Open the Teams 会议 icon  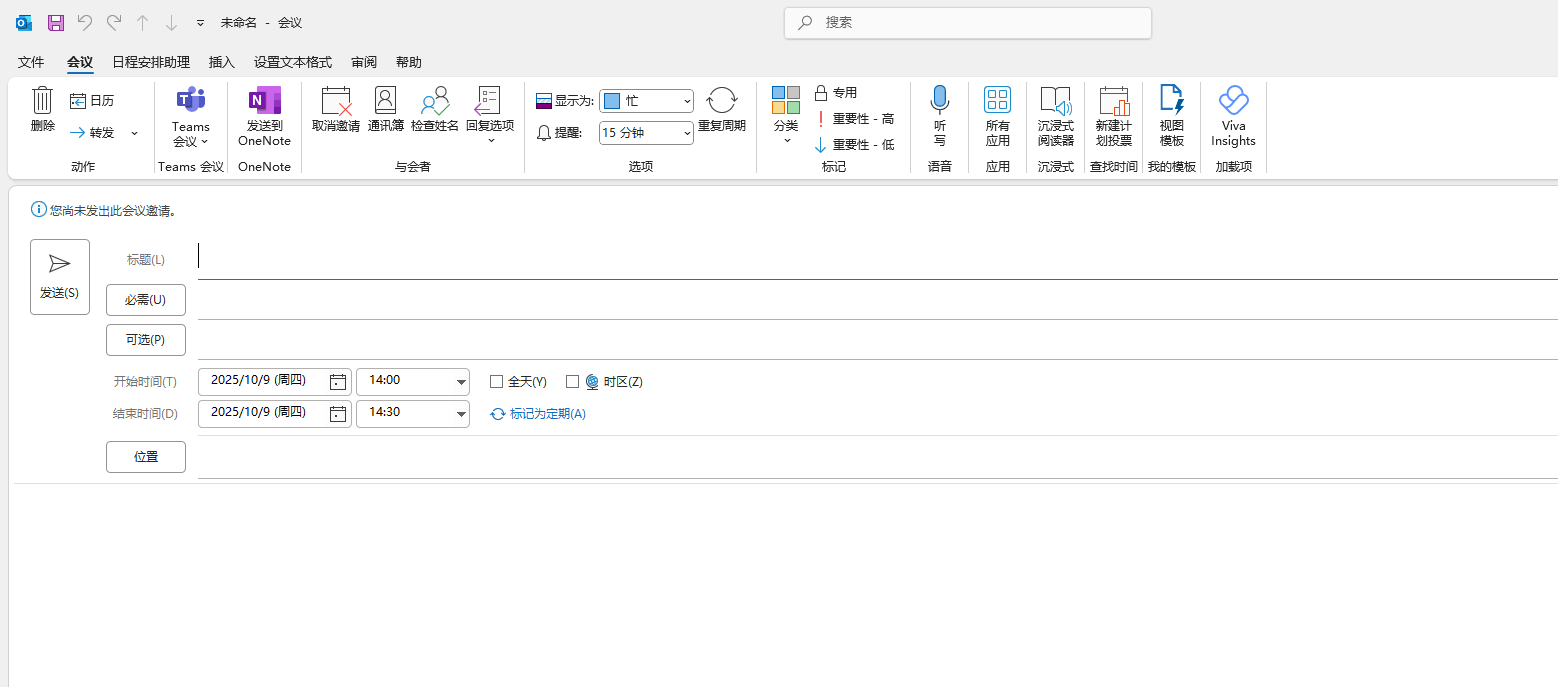[190, 101]
